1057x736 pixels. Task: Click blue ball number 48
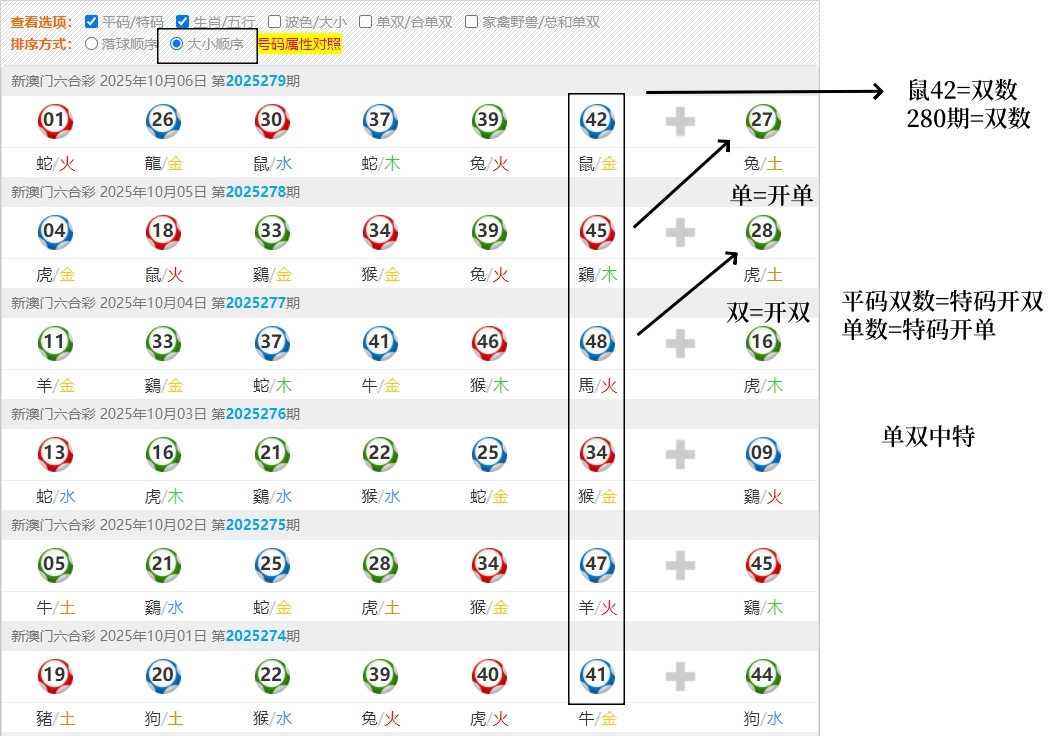coord(596,343)
